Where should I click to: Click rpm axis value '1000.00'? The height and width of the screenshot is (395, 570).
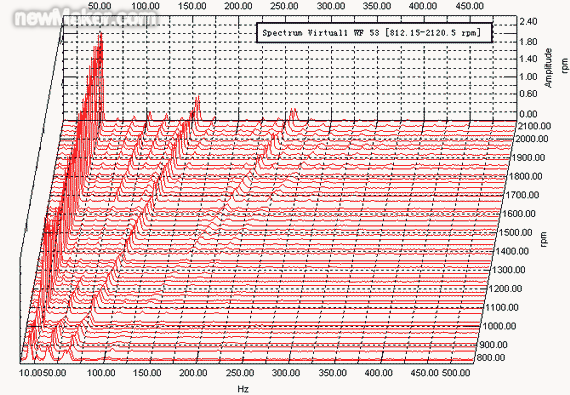(499, 326)
